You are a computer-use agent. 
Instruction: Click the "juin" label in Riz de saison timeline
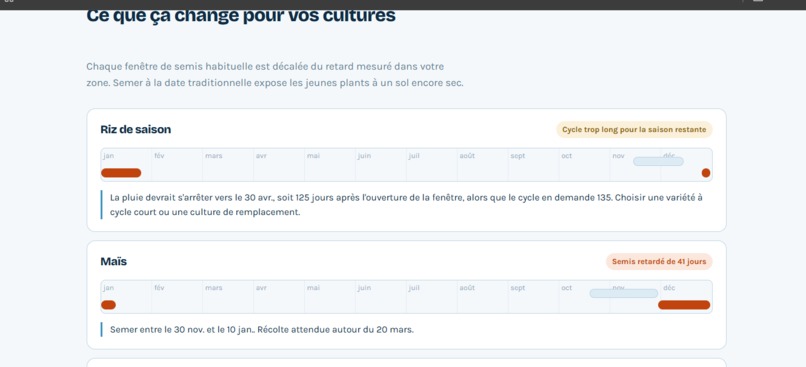click(x=364, y=156)
